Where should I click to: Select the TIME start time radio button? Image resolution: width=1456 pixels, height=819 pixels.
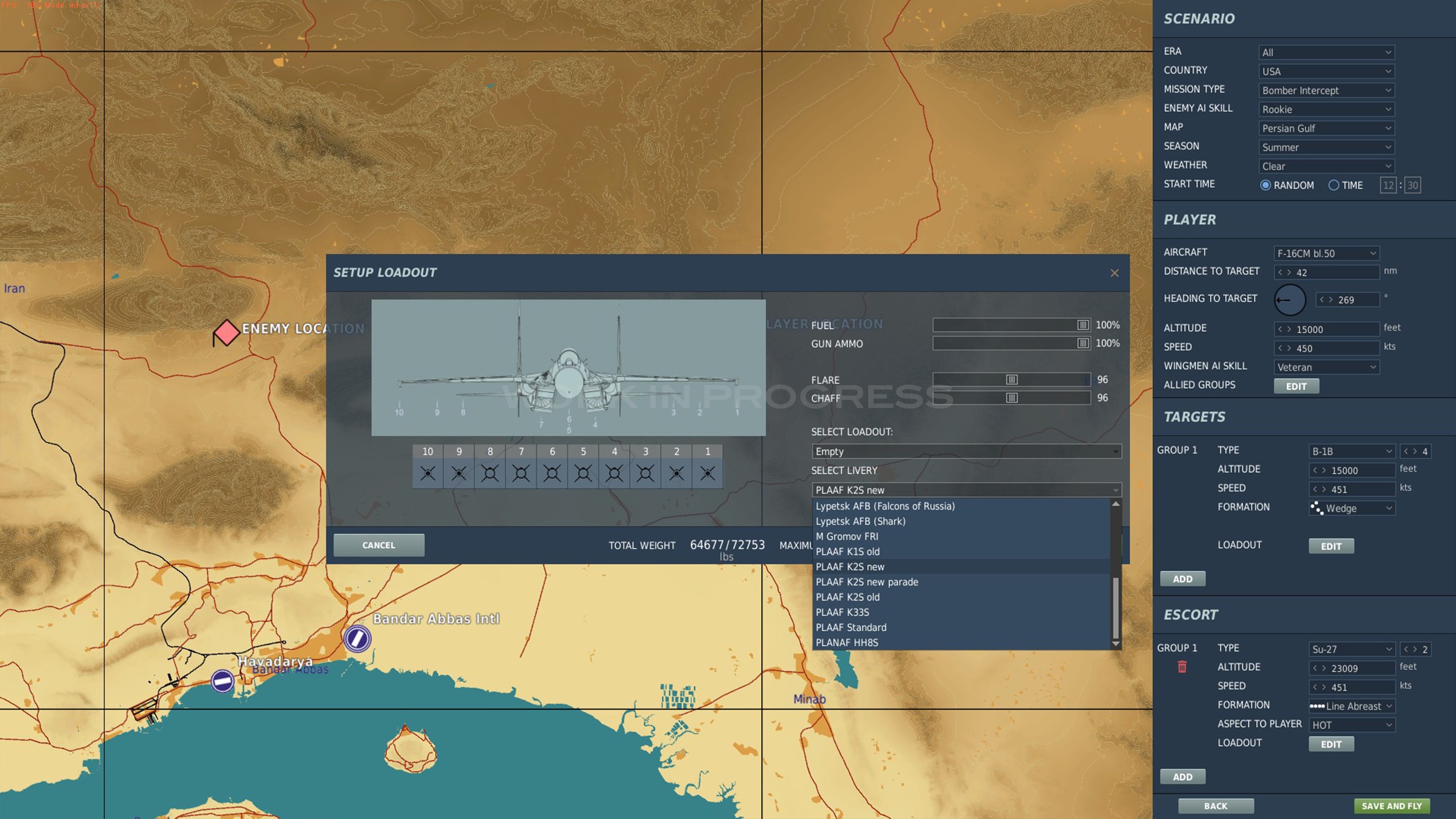point(1333,186)
